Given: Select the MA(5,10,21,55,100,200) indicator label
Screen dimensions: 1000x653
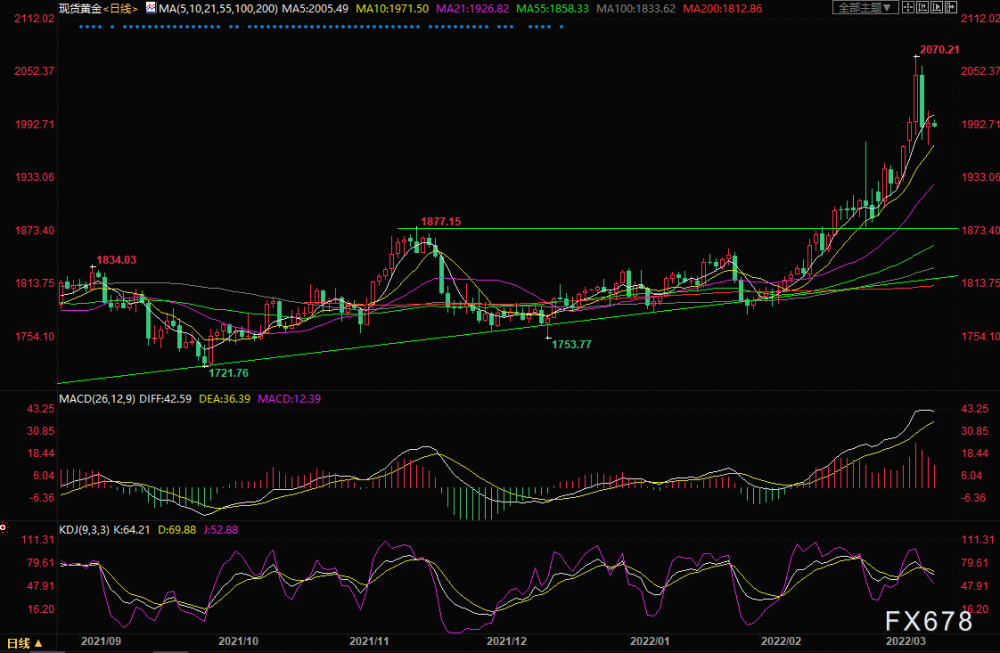Looking at the screenshot, I should [x=218, y=8].
